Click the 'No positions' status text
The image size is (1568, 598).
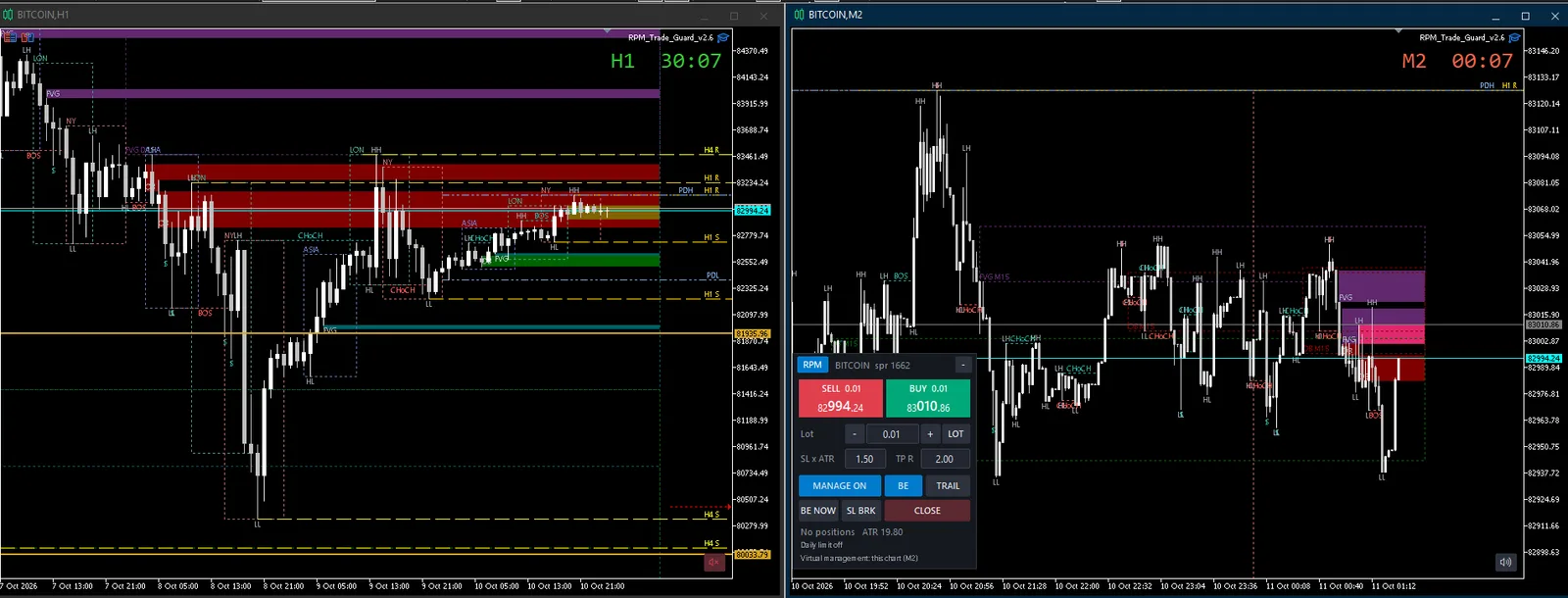click(x=827, y=532)
